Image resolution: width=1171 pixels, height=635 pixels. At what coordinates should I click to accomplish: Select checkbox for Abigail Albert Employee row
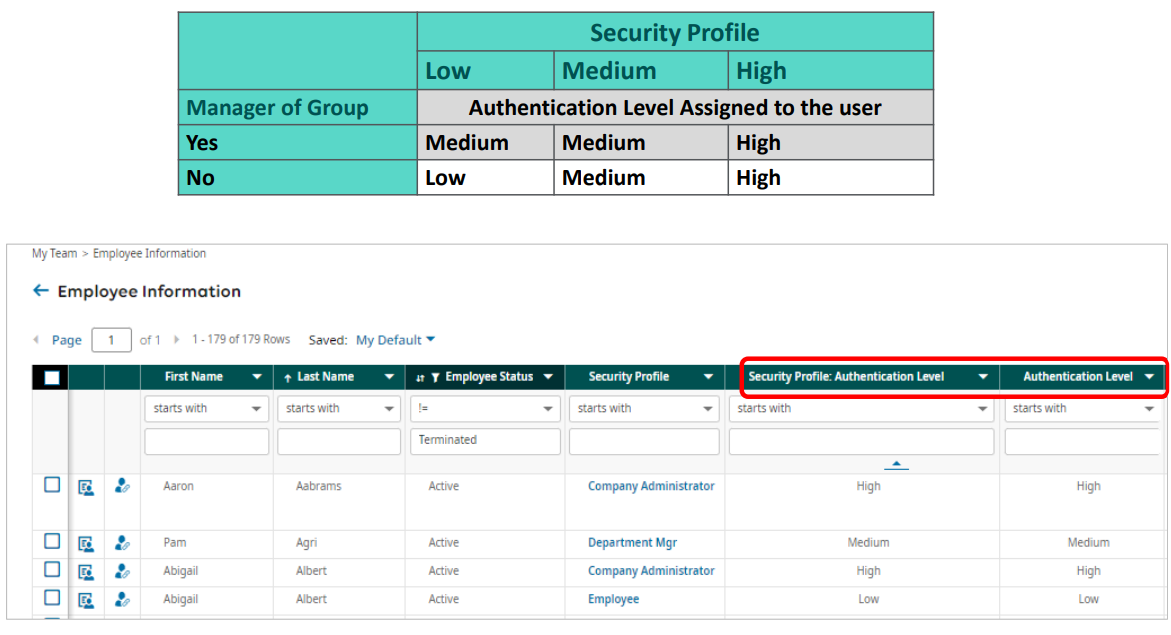tap(52, 598)
